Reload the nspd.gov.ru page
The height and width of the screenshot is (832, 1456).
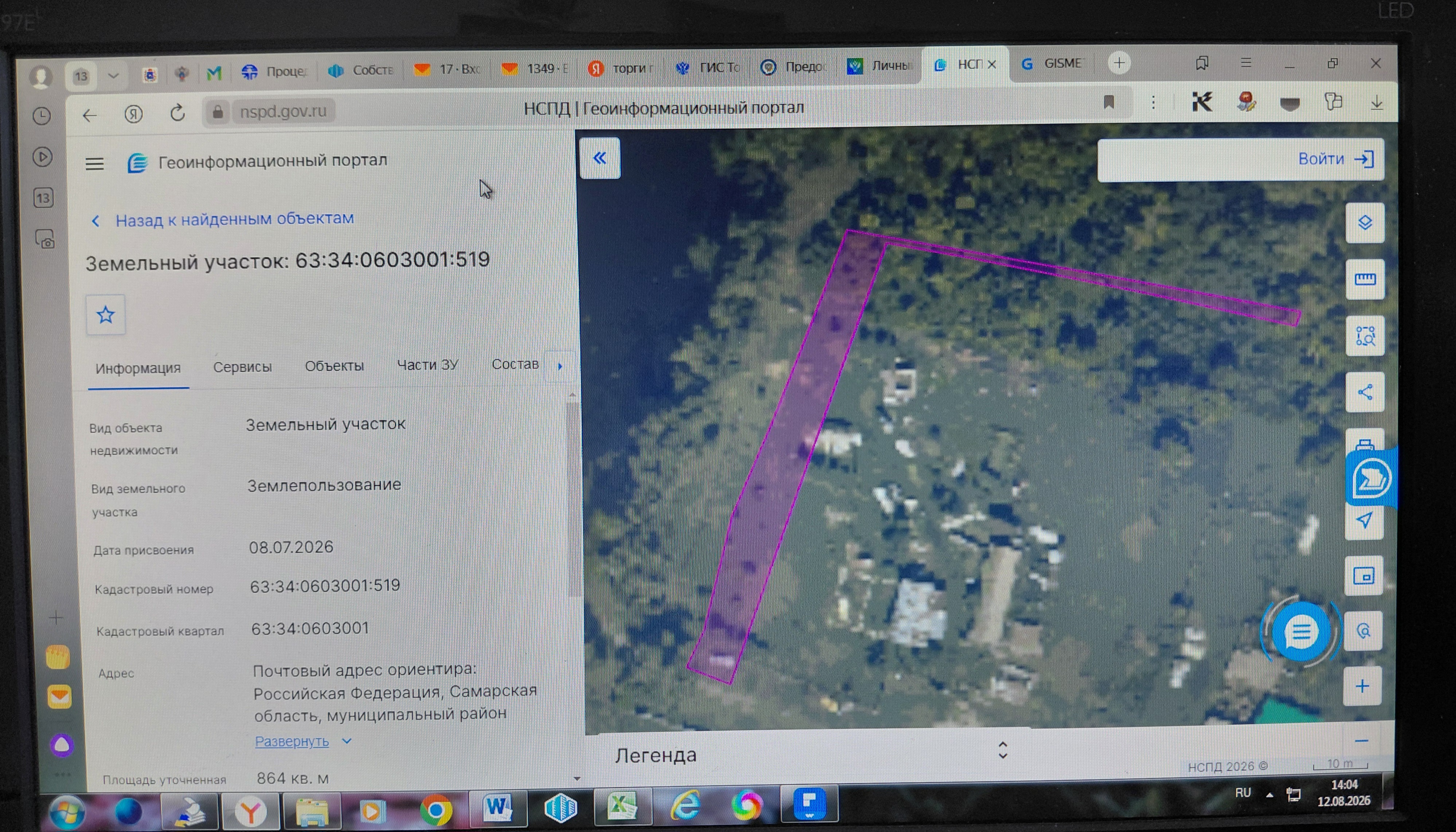pyautogui.click(x=178, y=113)
